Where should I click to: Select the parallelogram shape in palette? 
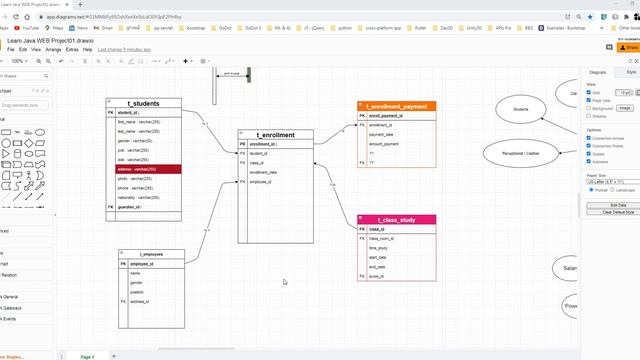pyautogui.click(x=40, y=143)
